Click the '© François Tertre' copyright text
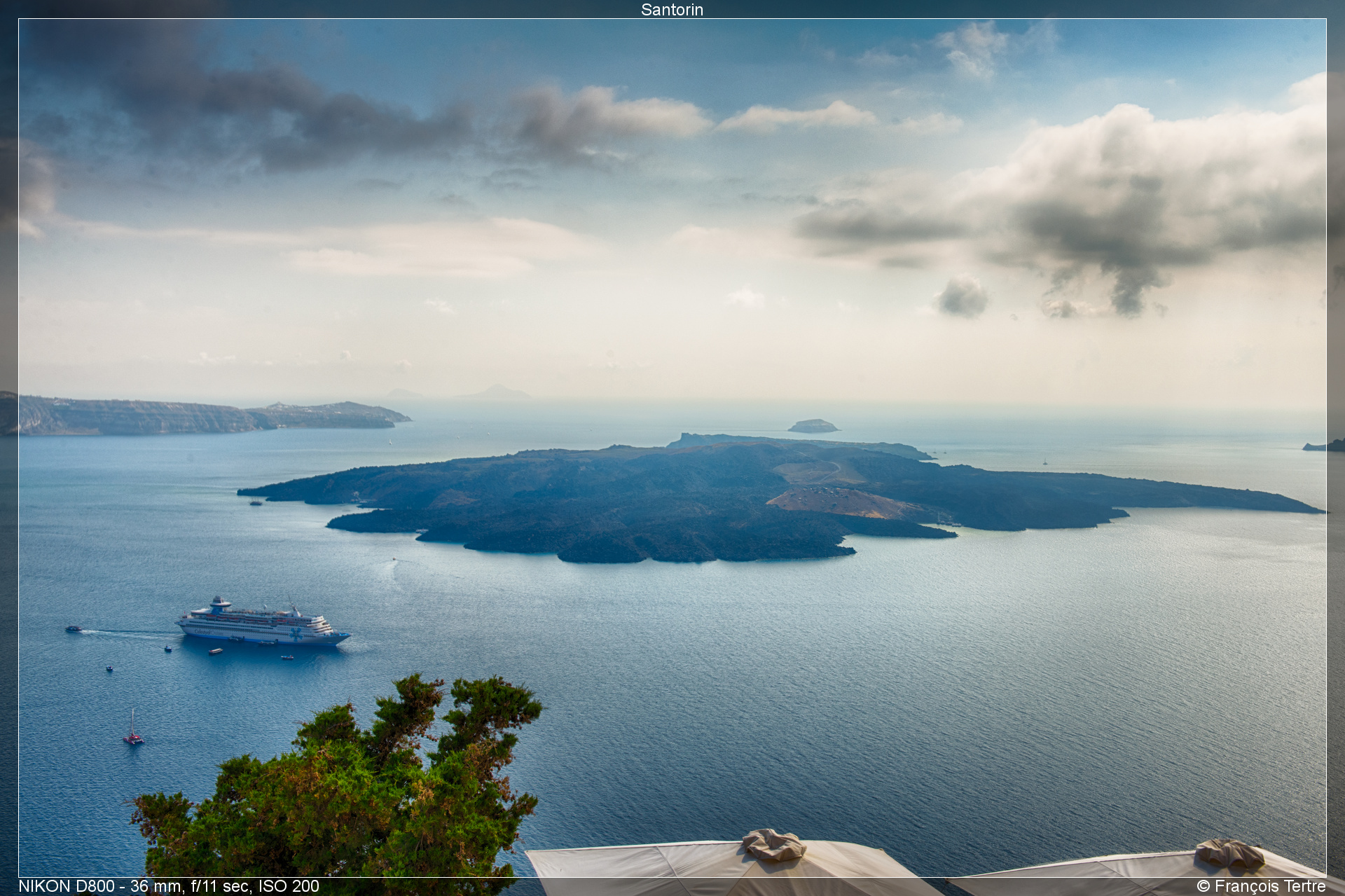1345x896 pixels. point(1261,886)
